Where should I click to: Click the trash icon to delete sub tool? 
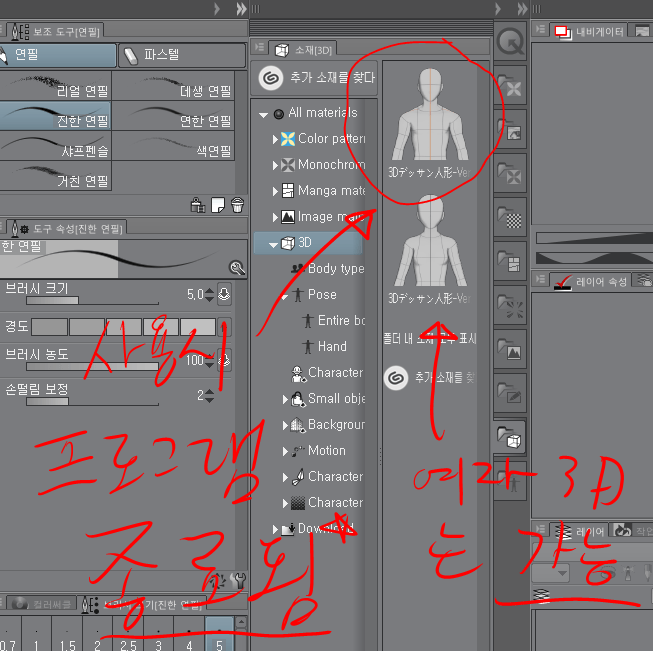click(x=237, y=204)
